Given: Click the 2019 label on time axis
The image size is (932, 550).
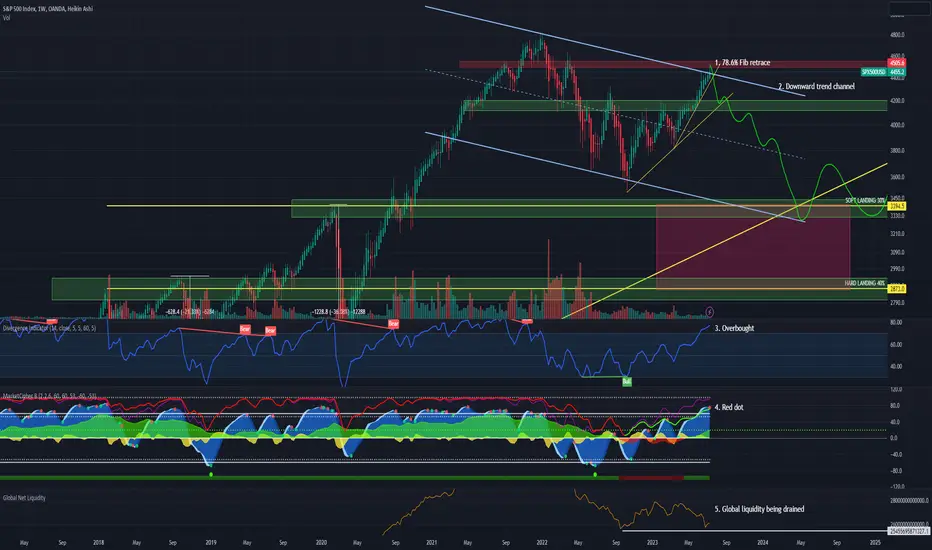Looking at the screenshot, I should tap(210, 542).
